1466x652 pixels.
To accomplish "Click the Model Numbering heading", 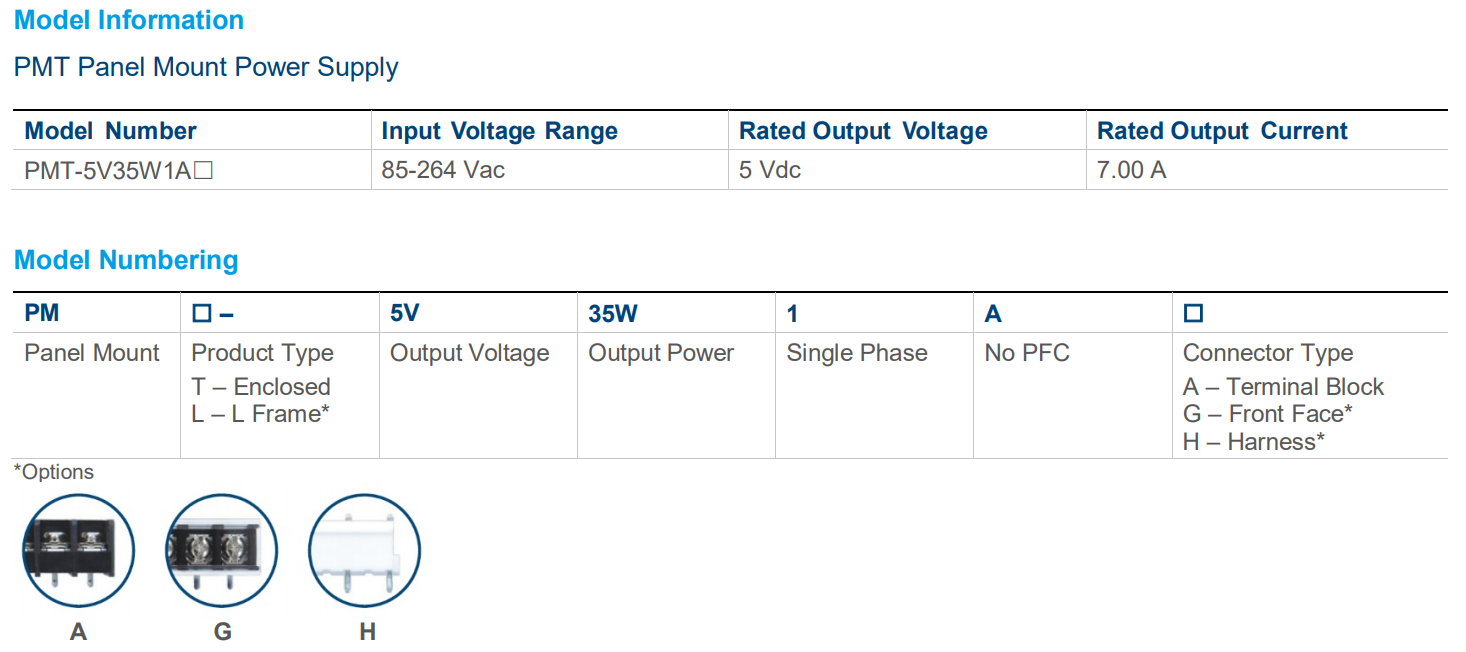I will tap(126, 260).
